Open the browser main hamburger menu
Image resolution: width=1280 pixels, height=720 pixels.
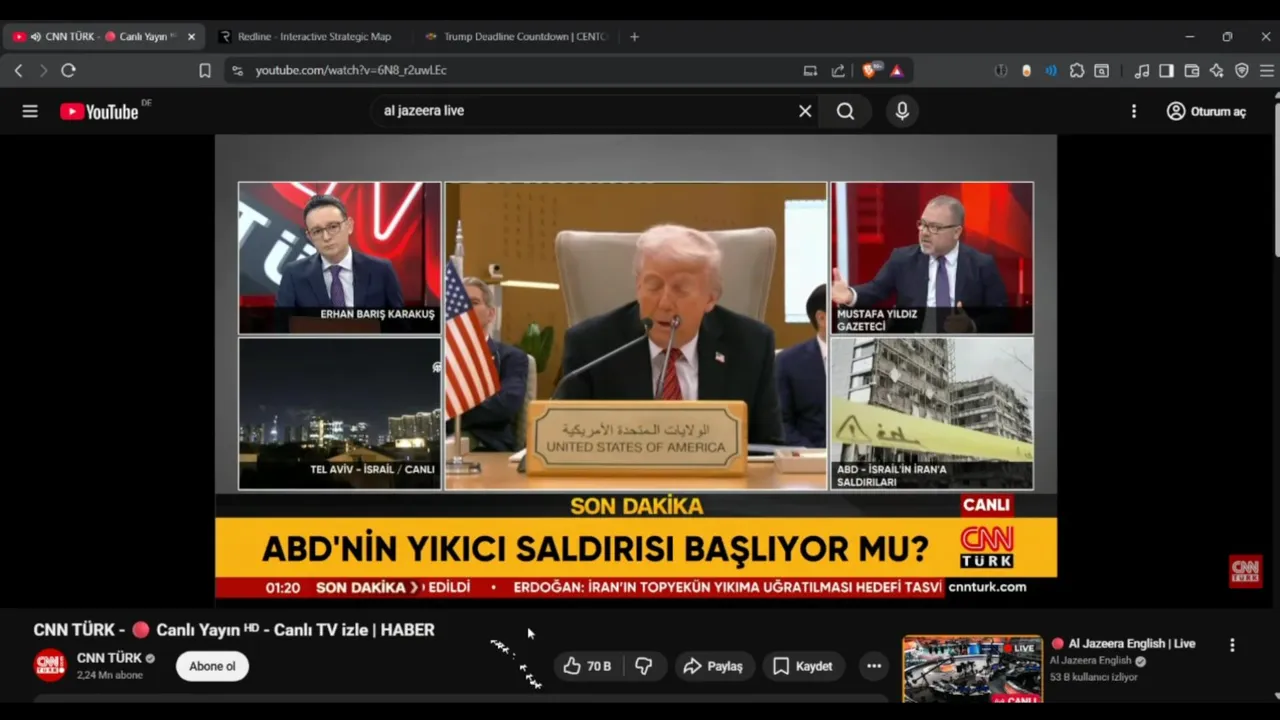tap(1266, 70)
